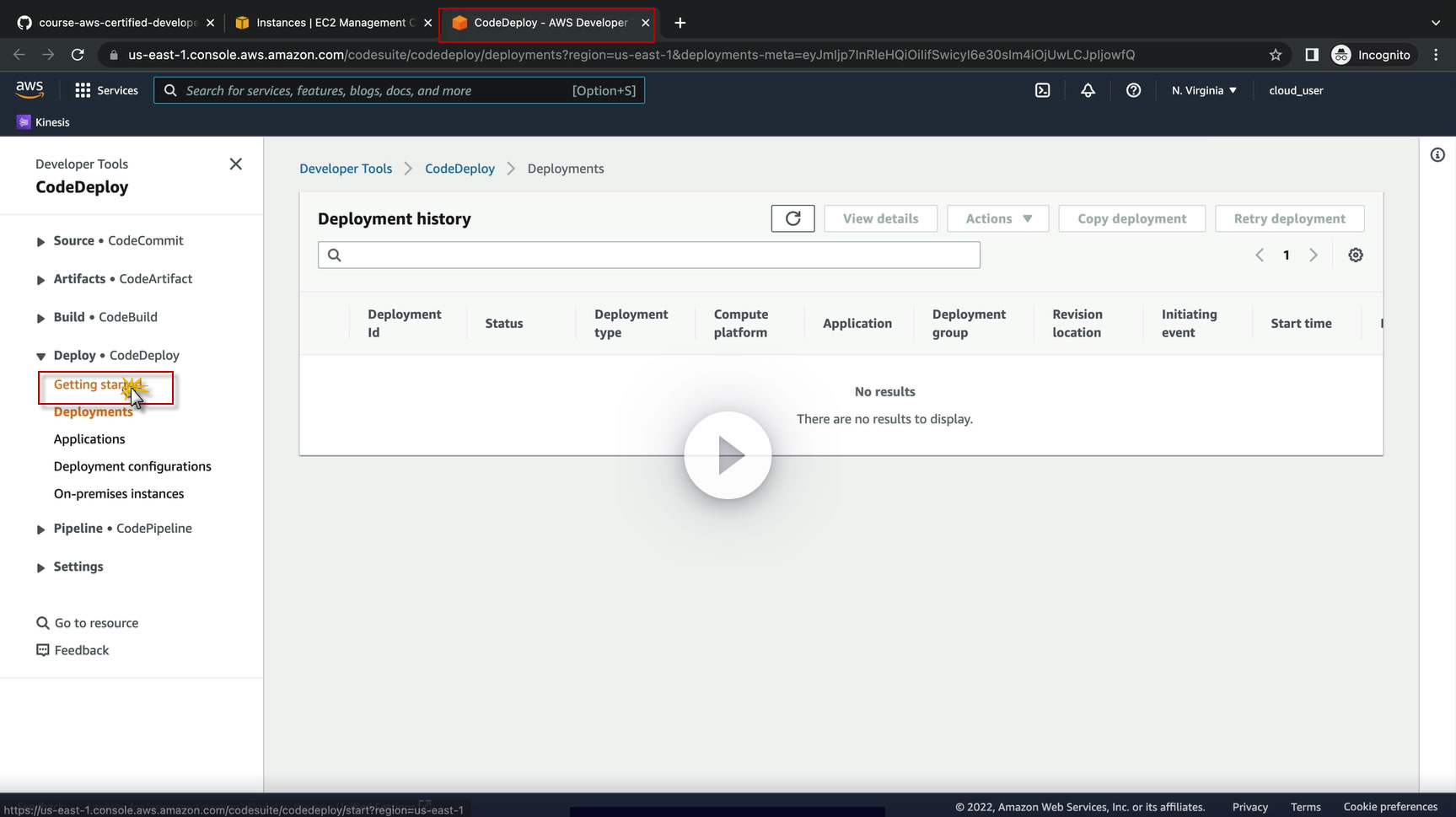The height and width of the screenshot is (817, 1456).
Task: Open table preferences gear icon
Action: (x=1356, y=255)
